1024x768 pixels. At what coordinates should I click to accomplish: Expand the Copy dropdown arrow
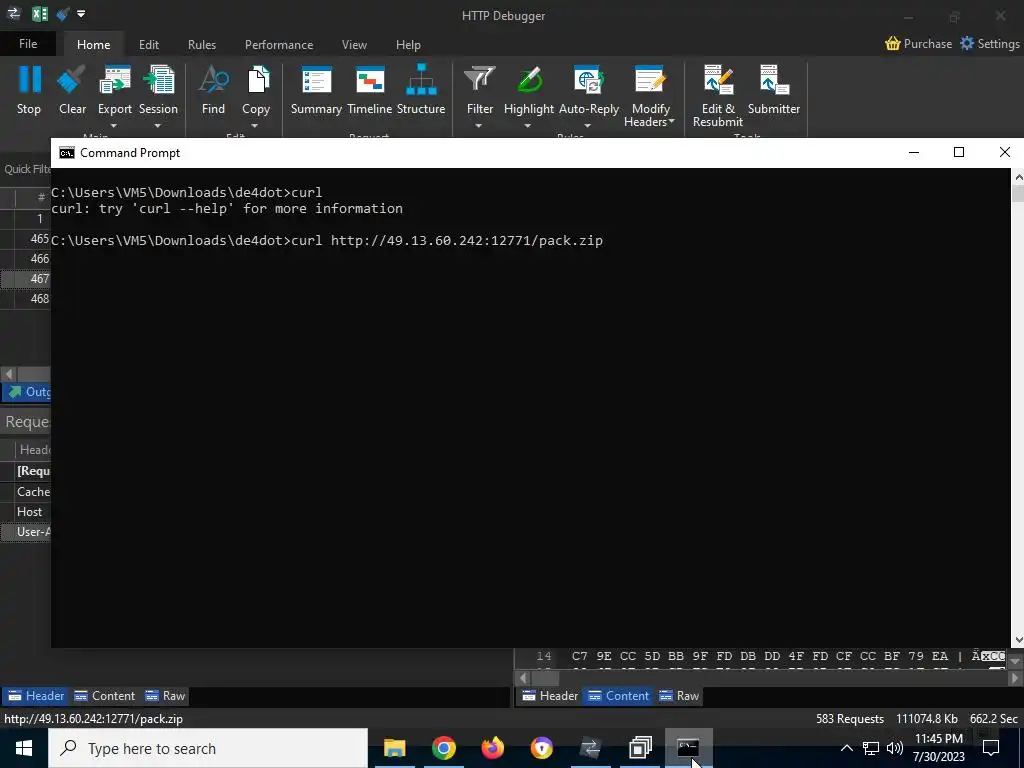pos(255,125)
